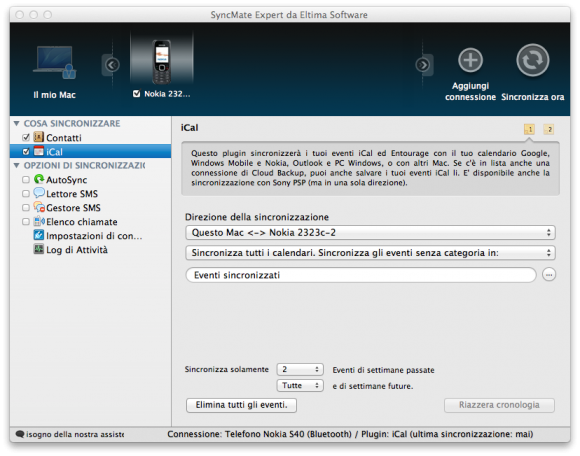The image size is (580, 456).
Task: Click the iCal plugin description text box
Action: [x=370, y=168]
